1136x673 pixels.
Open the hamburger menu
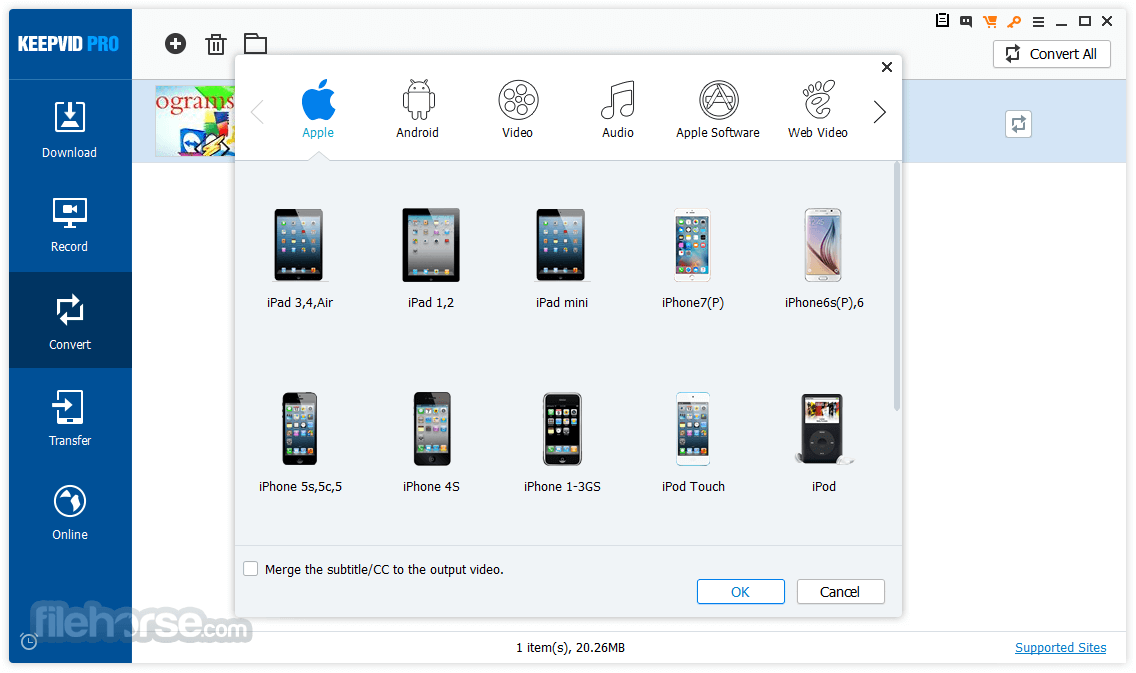click(x=1038, y=20)
